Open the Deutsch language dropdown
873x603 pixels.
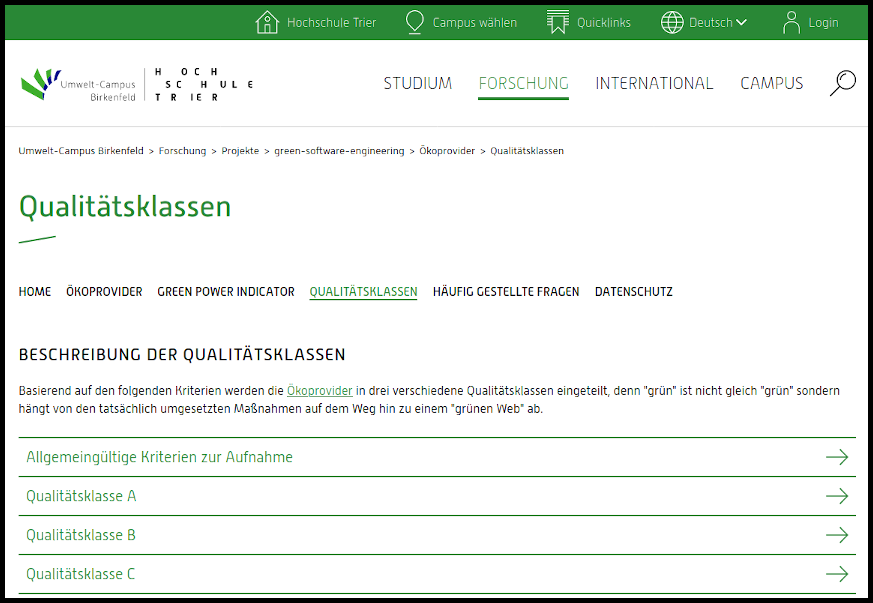coord(718,23)
